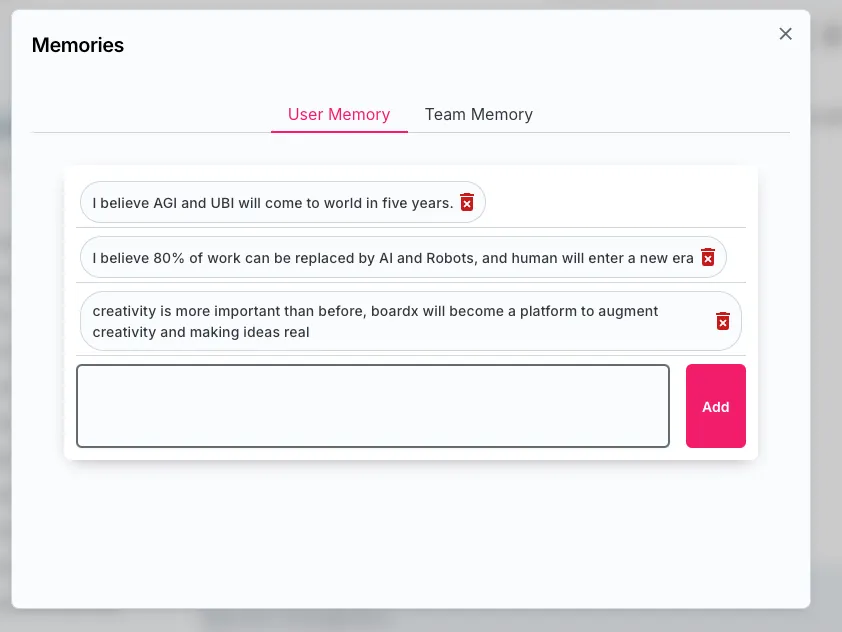Delete the AGI and UBI memory

point(467,202)
